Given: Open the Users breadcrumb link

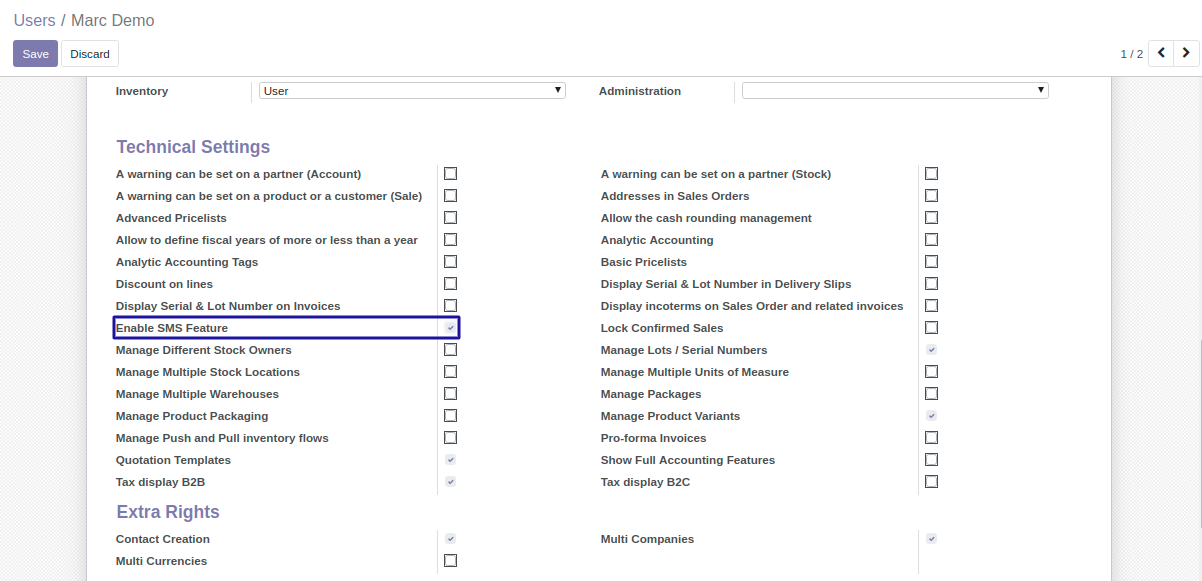Looking at the screenshot, I should click(x=34, y=21).
